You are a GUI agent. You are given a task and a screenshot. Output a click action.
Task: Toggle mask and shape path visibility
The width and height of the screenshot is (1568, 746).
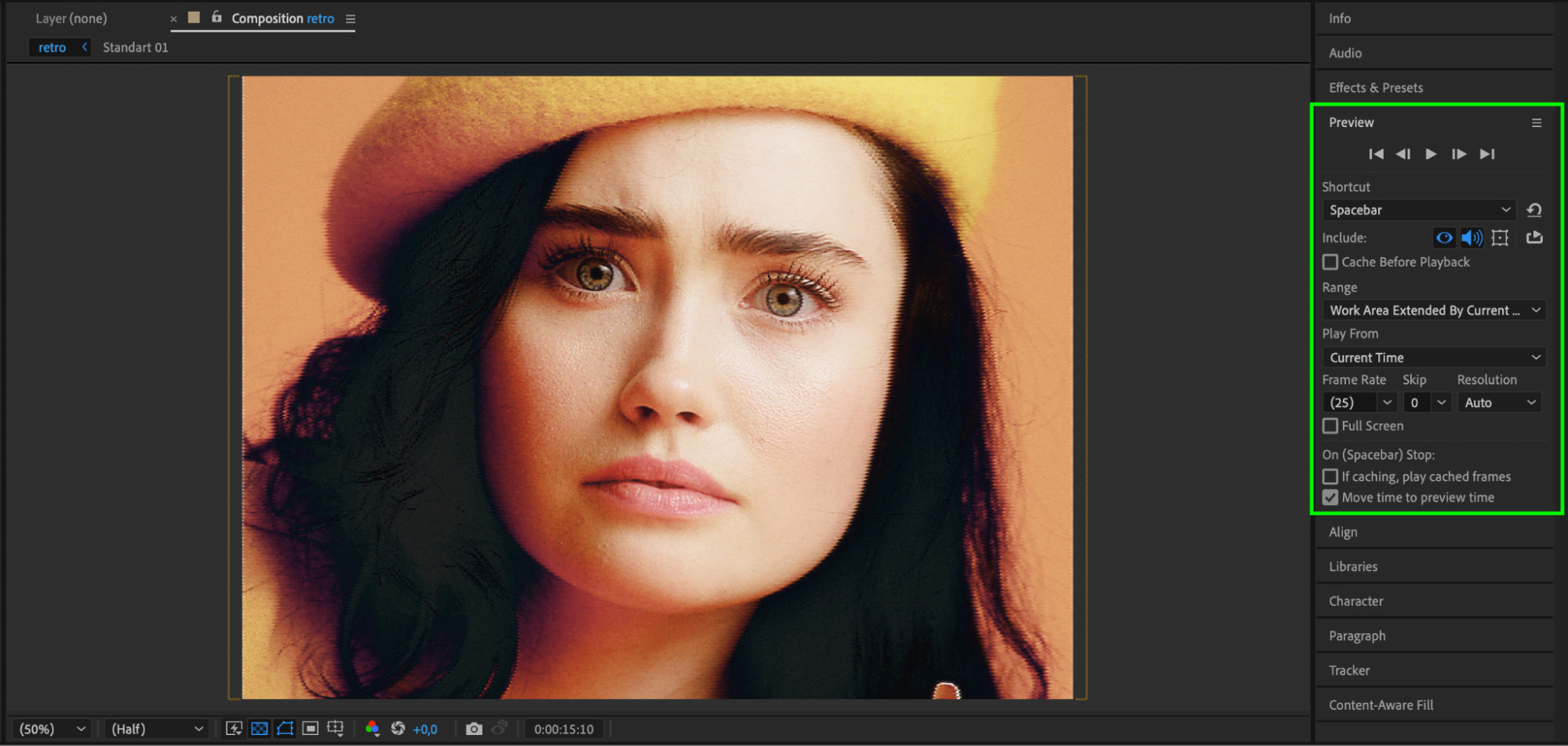(286, 729)
